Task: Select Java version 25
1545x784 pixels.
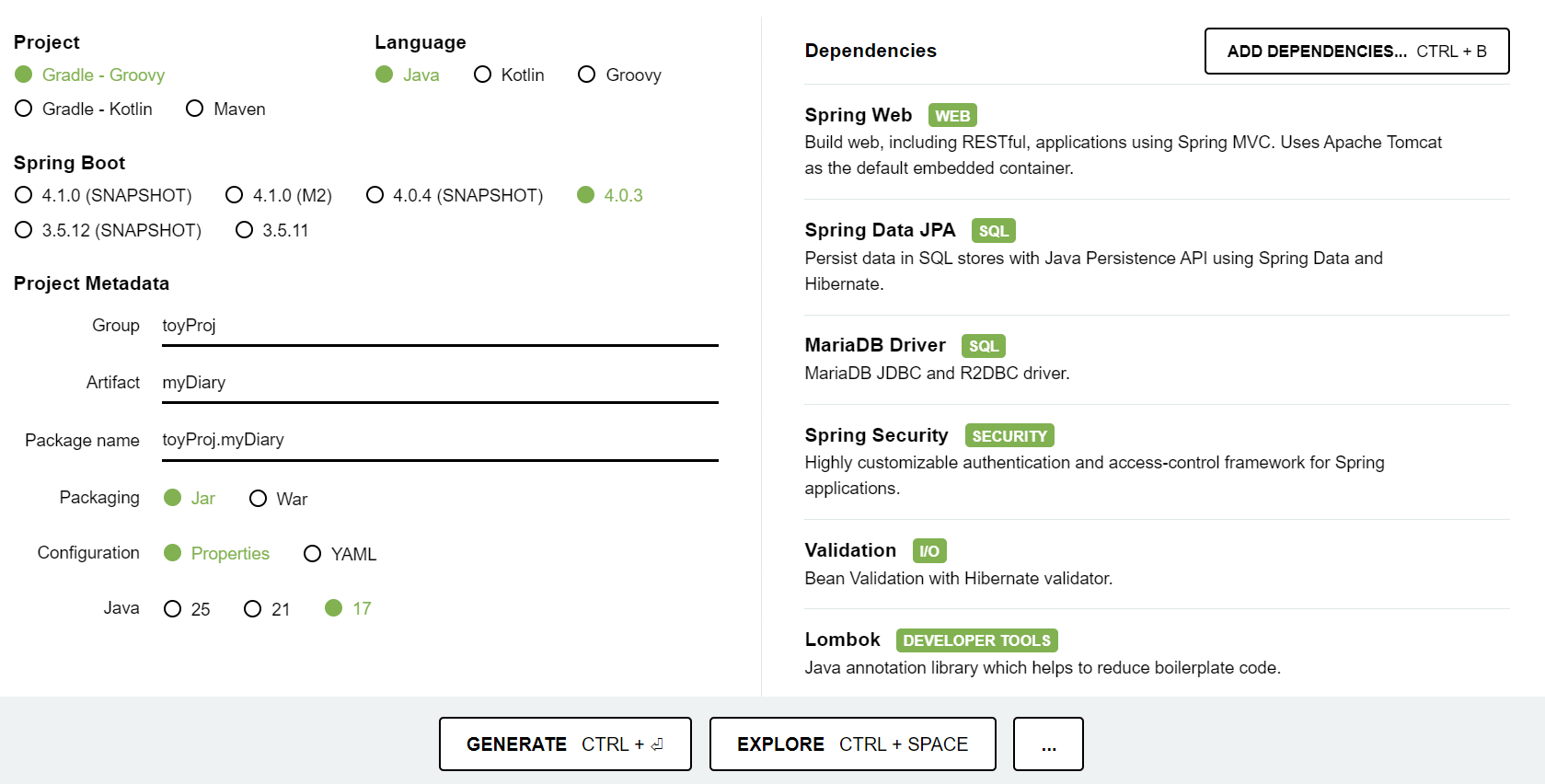Action: 187,609
